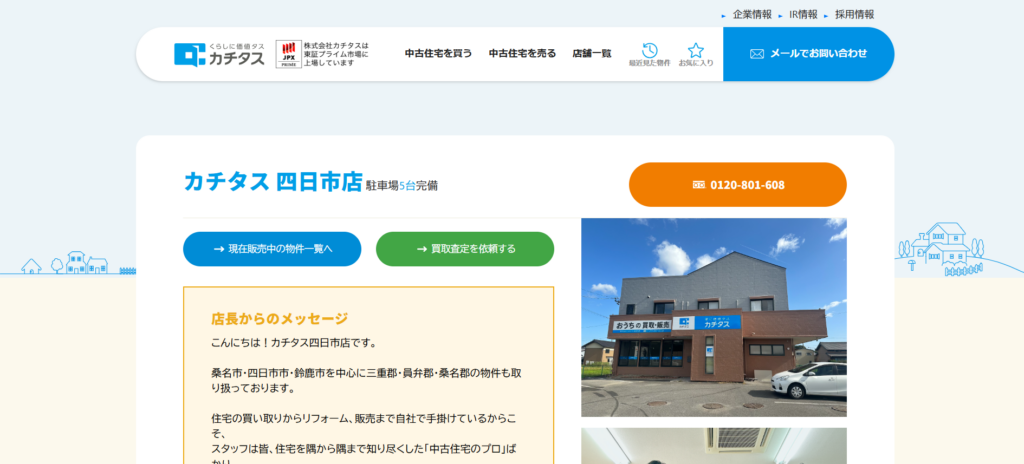Open 中古住宅を買う menu

pos(438,54)
